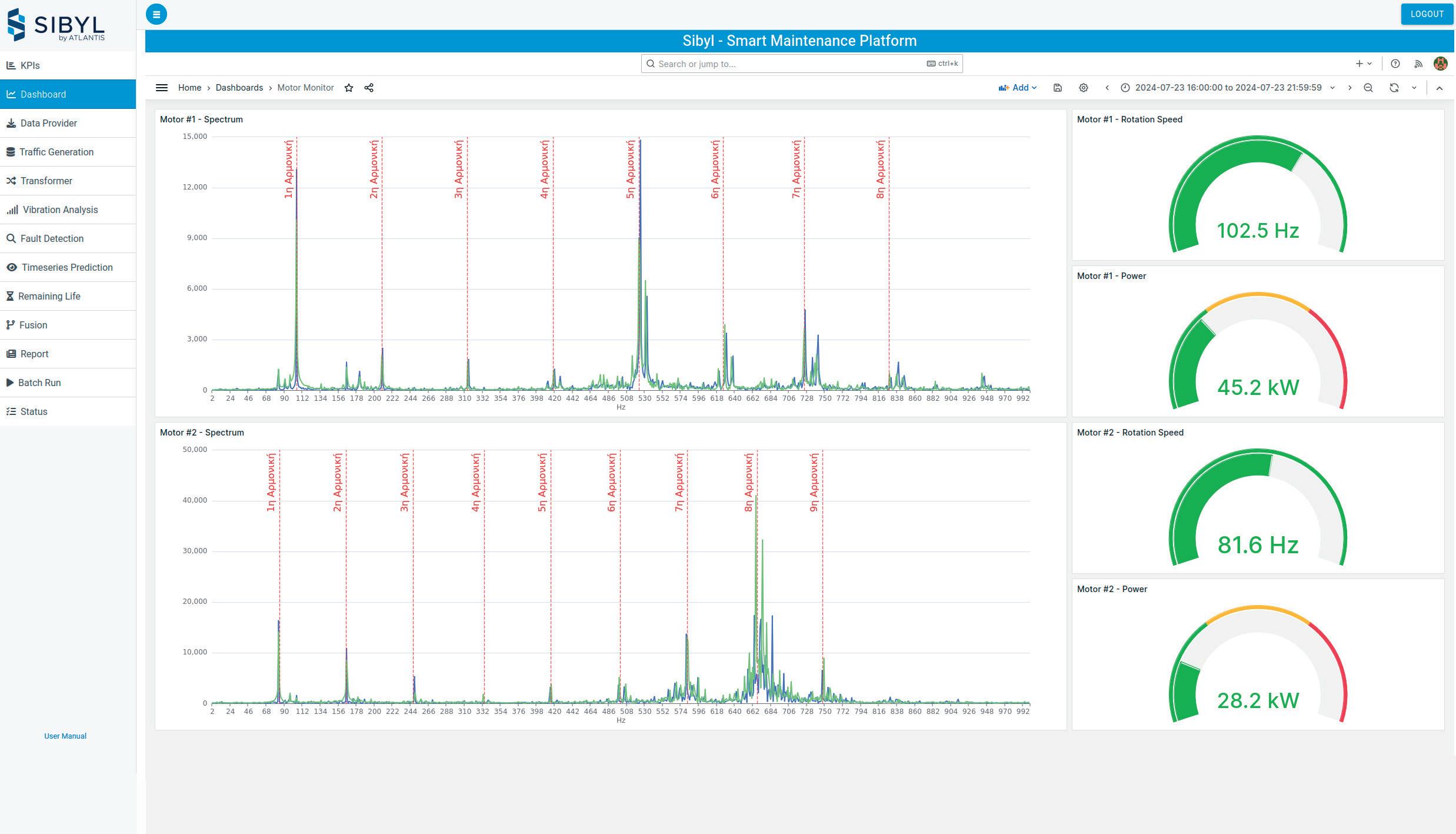Collapse the top toolbar with the up chevron

[x=1439, y=88]
